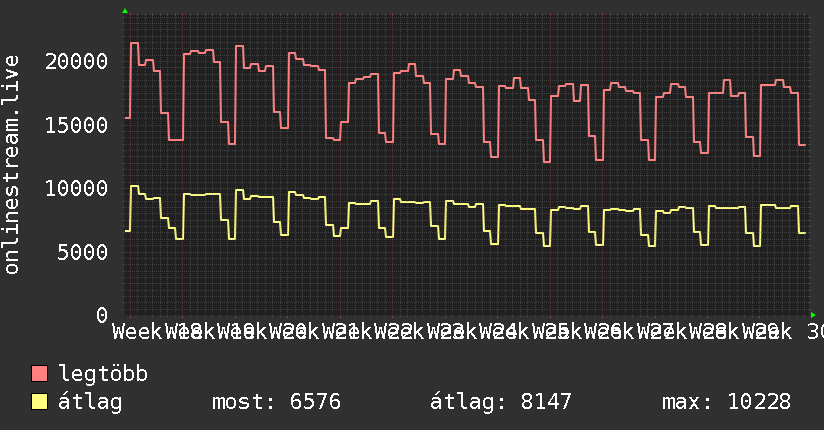
Task: Click the yellow line's first peak near 10000
Action: (x=135, y=186)
